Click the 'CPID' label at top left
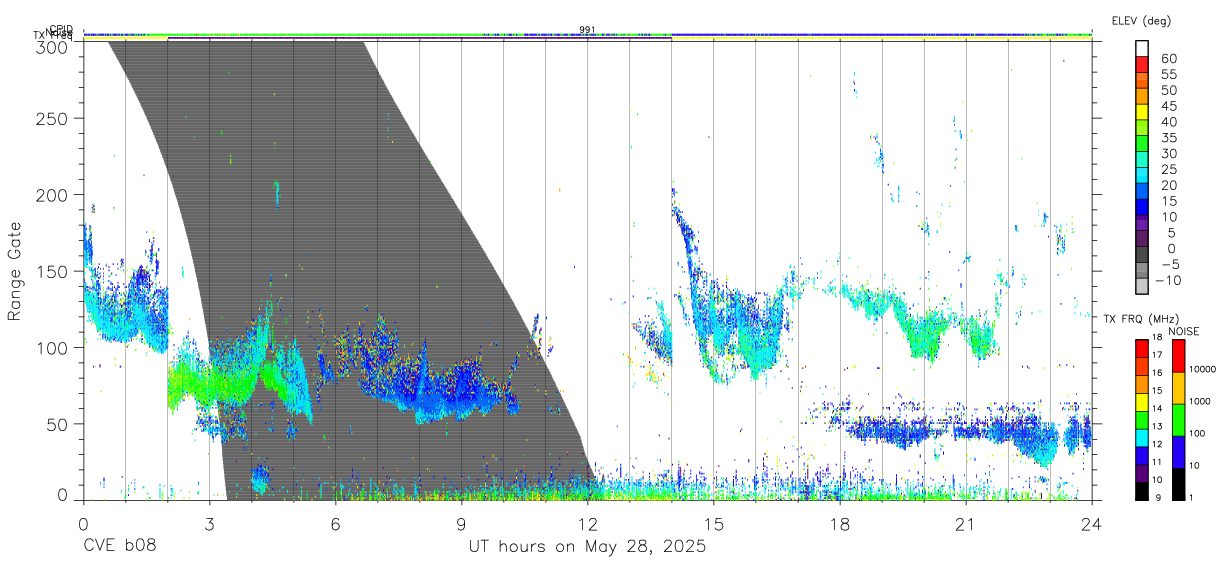1228x567 pixels. click(61, 29)
